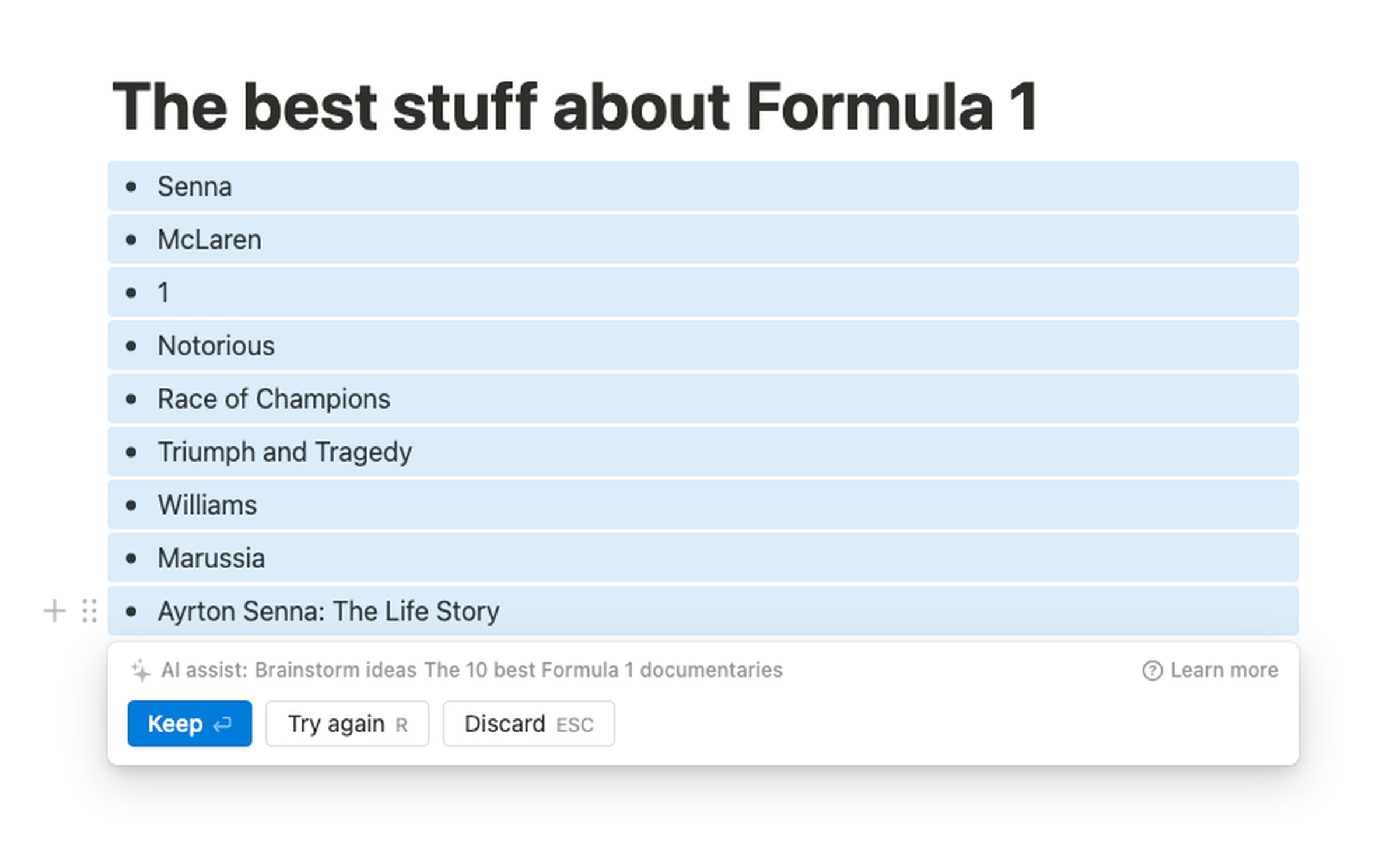Click the McLaren list entry
The height and width of the screenshot is (848, 1400).
click(209, 240)
